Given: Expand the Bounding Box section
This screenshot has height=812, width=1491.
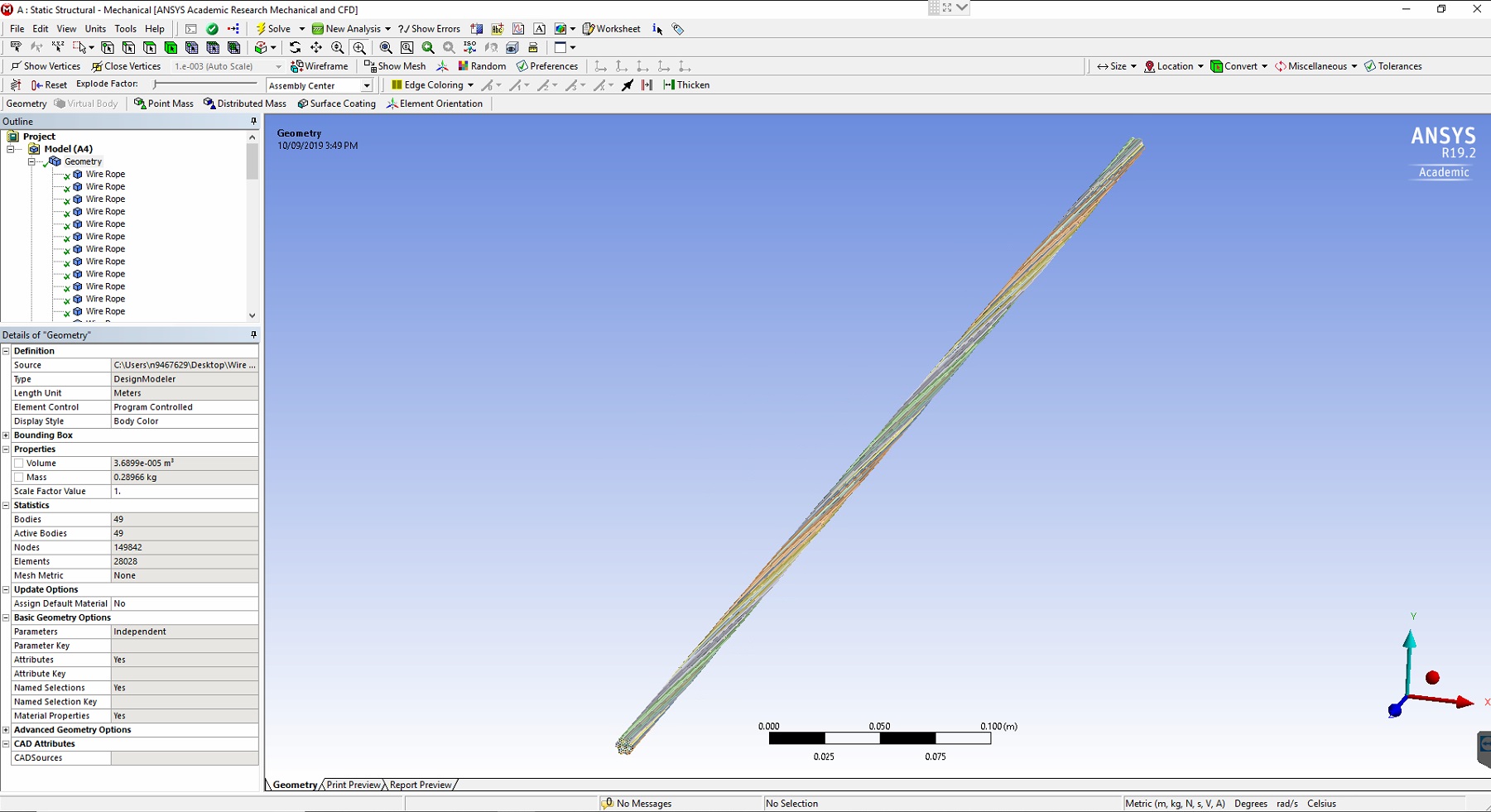Looking at the screenshot, I should [6, 435].
